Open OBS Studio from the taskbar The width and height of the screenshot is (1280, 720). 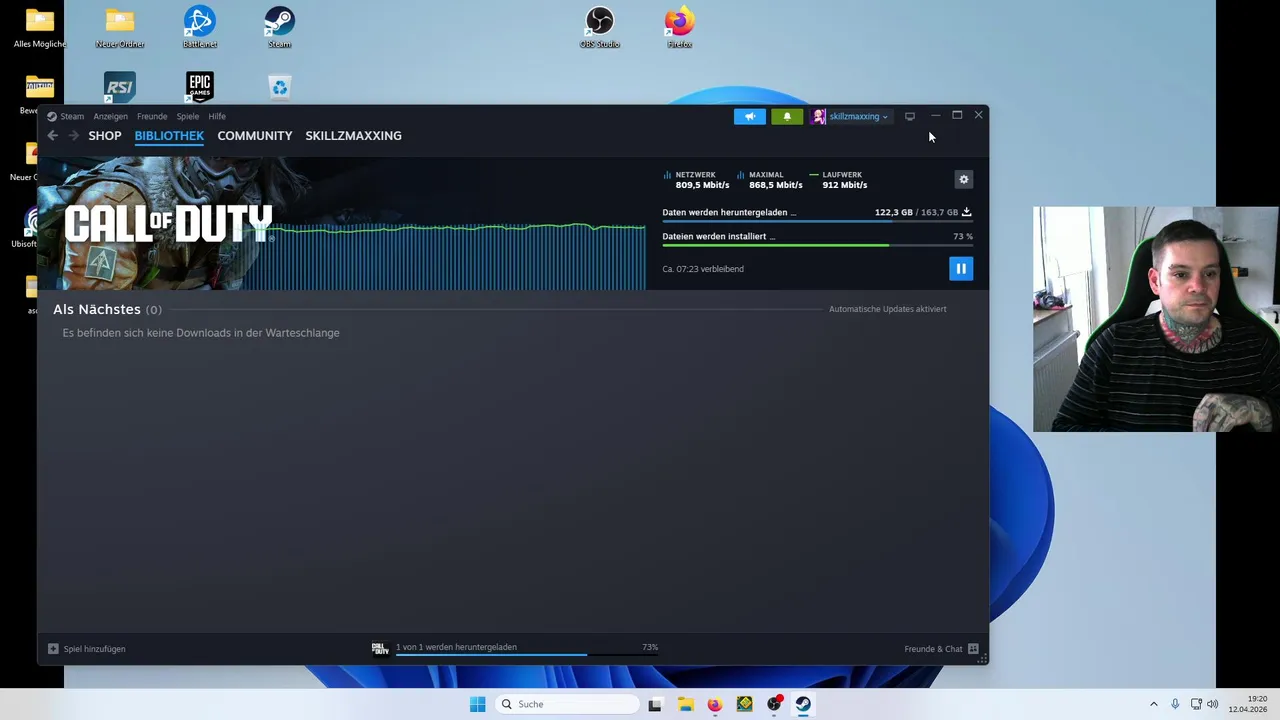[x=774, y=704]
